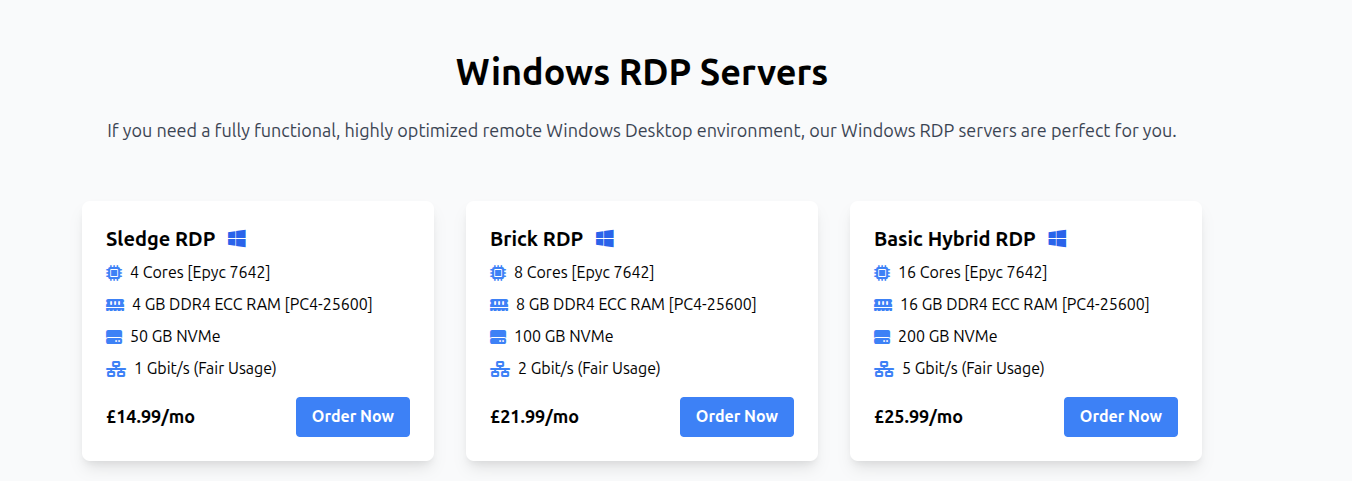Image resolution: width=1352 pixels, height=481 pixels.
Task: Click the CPU chip icon for 4 Cores
Action: [114, 272]
